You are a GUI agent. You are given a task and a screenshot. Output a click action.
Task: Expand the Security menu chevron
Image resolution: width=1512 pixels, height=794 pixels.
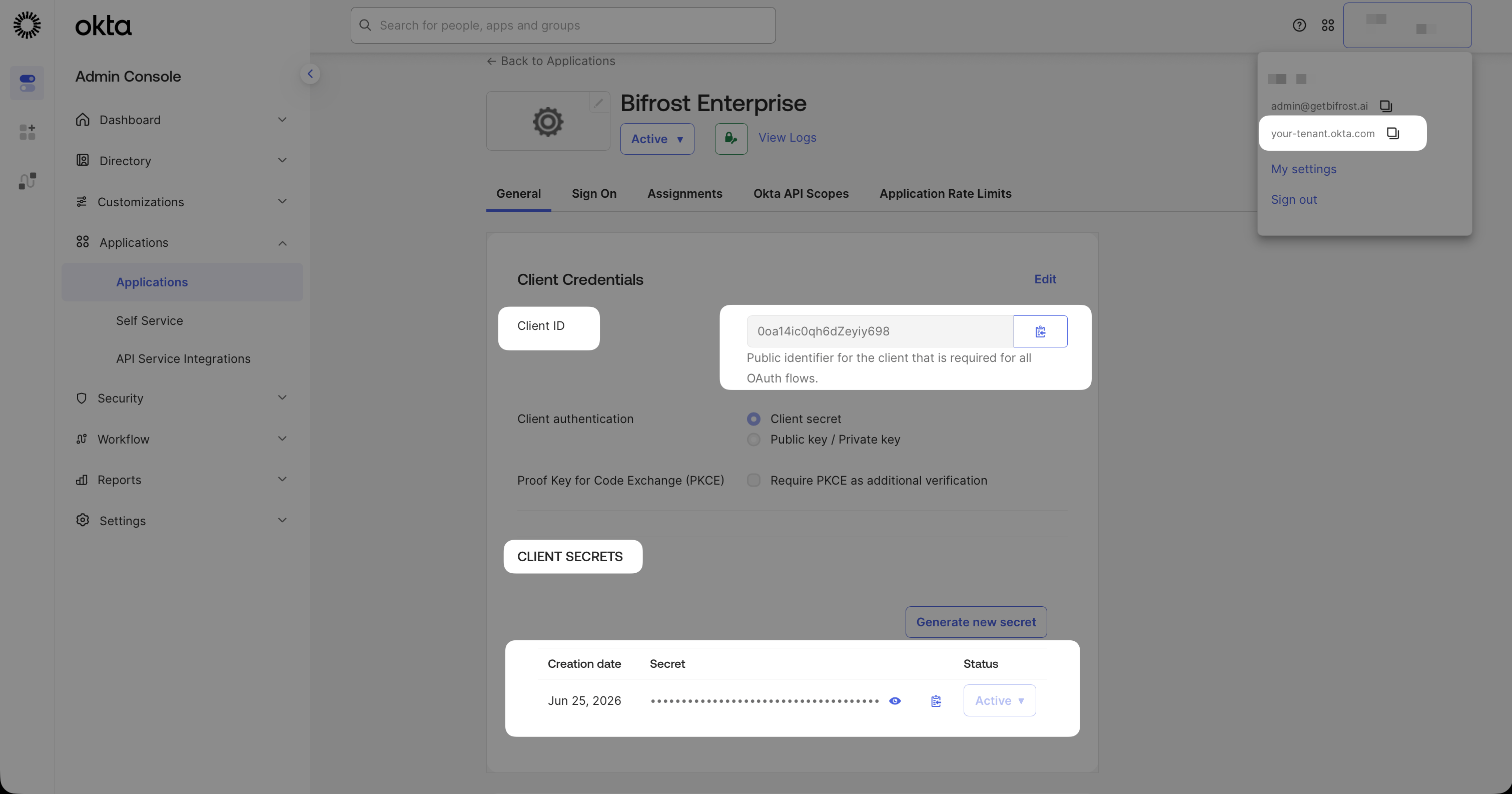point(282,398)
